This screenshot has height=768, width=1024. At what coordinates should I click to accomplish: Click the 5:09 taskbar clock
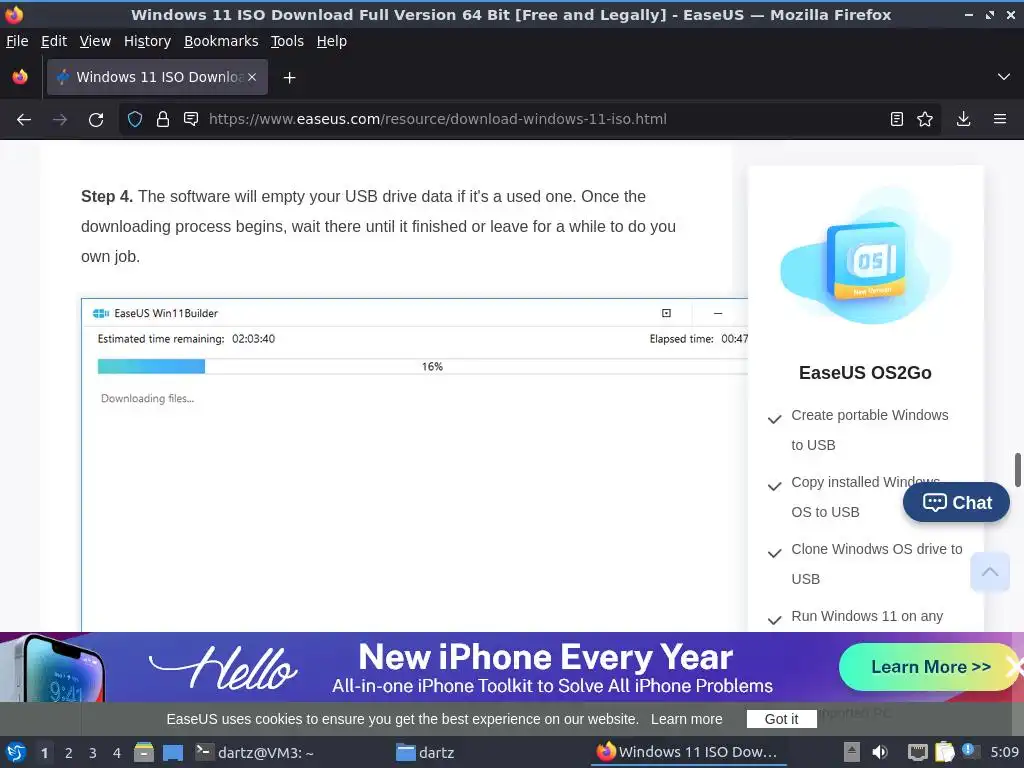[1004, 752]
